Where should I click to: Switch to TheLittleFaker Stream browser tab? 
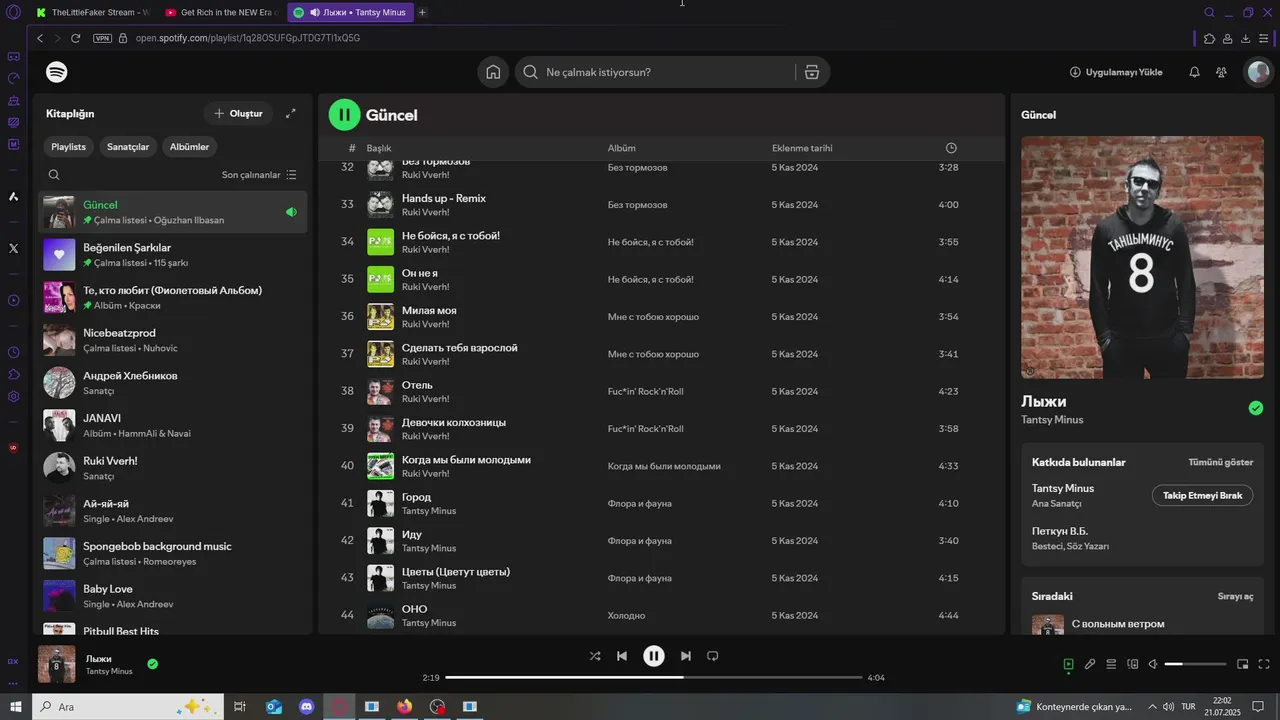pyautogui.click(x=92, y=12)
